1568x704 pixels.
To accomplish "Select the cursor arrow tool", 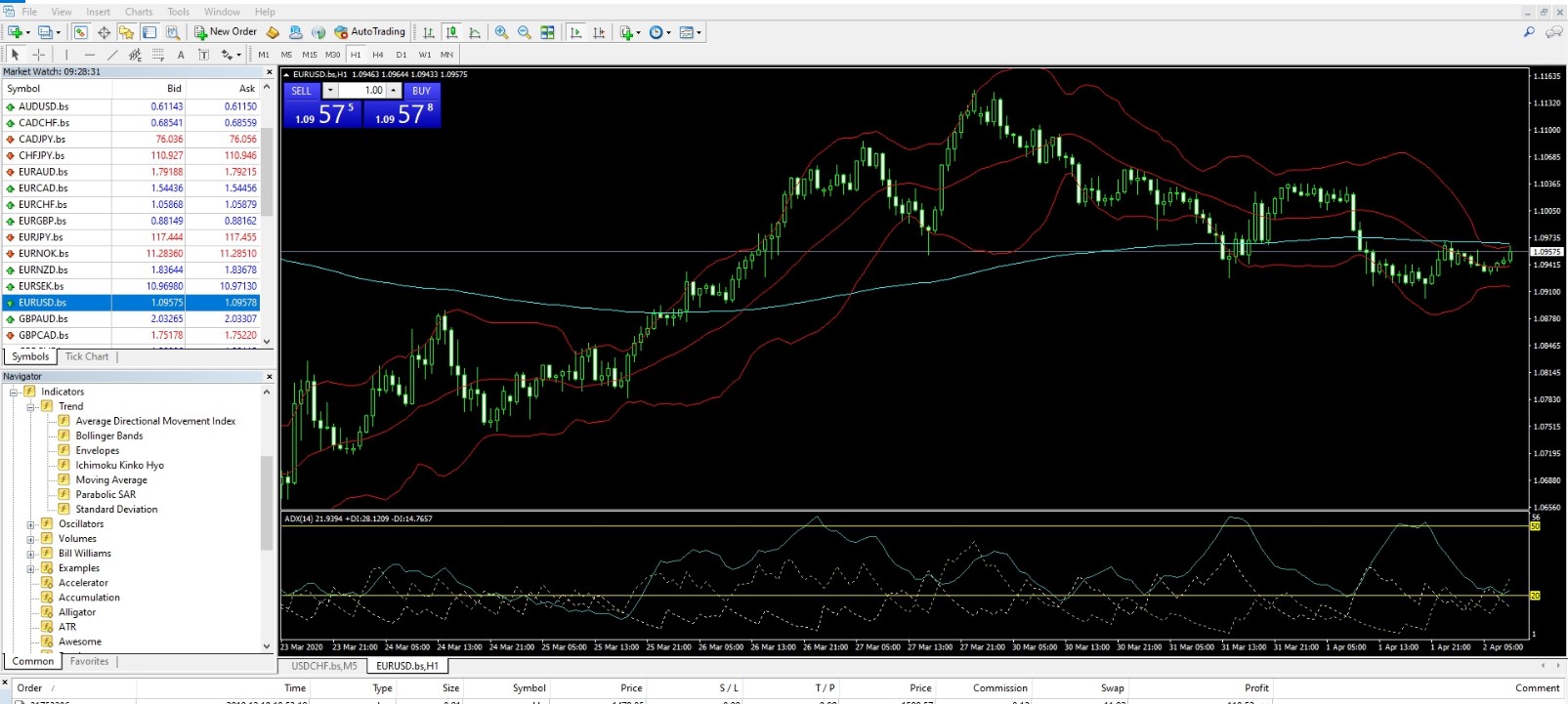I will point(15,55).
